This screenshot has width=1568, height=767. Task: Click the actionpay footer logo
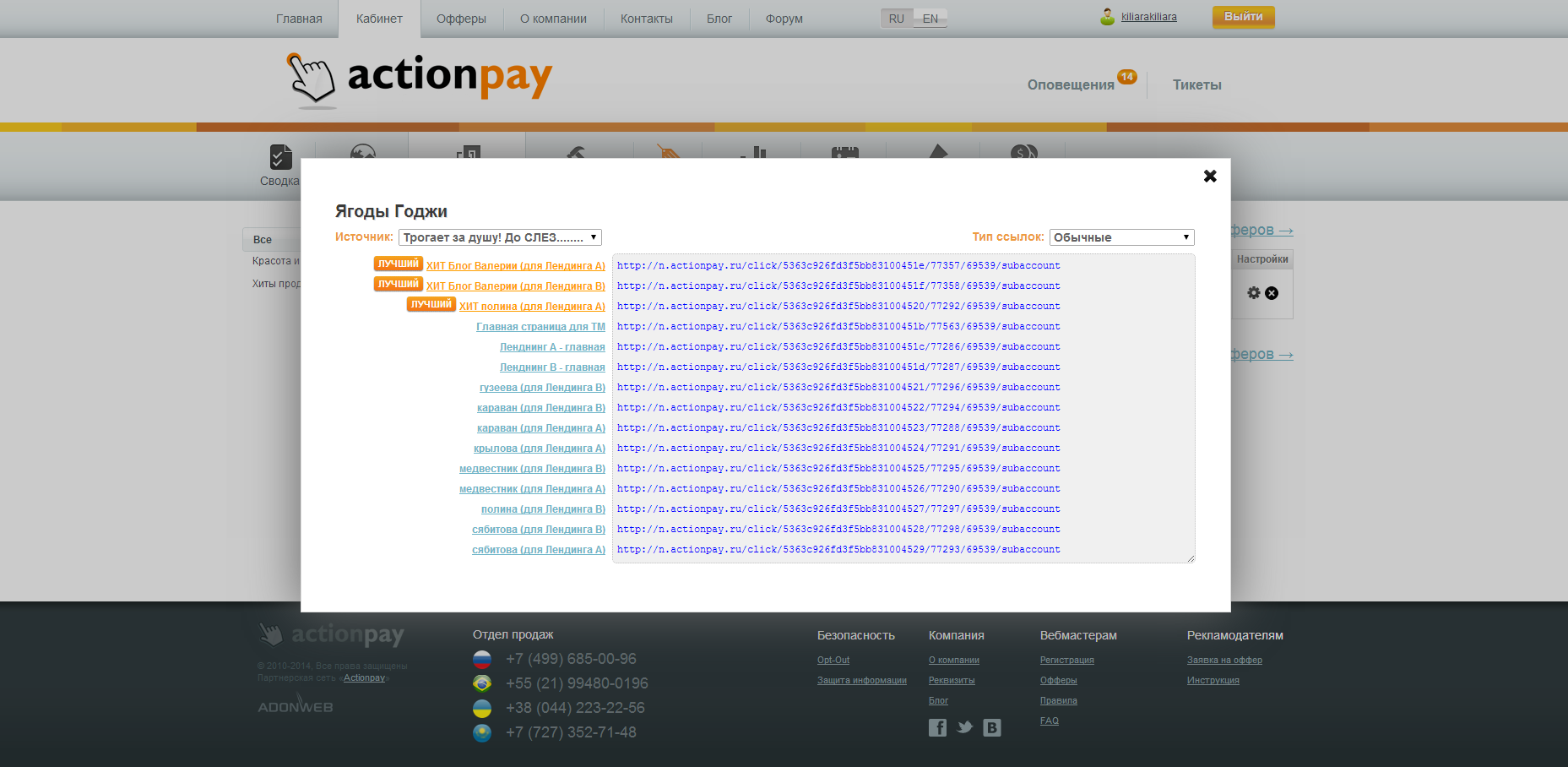pos(331,634)
